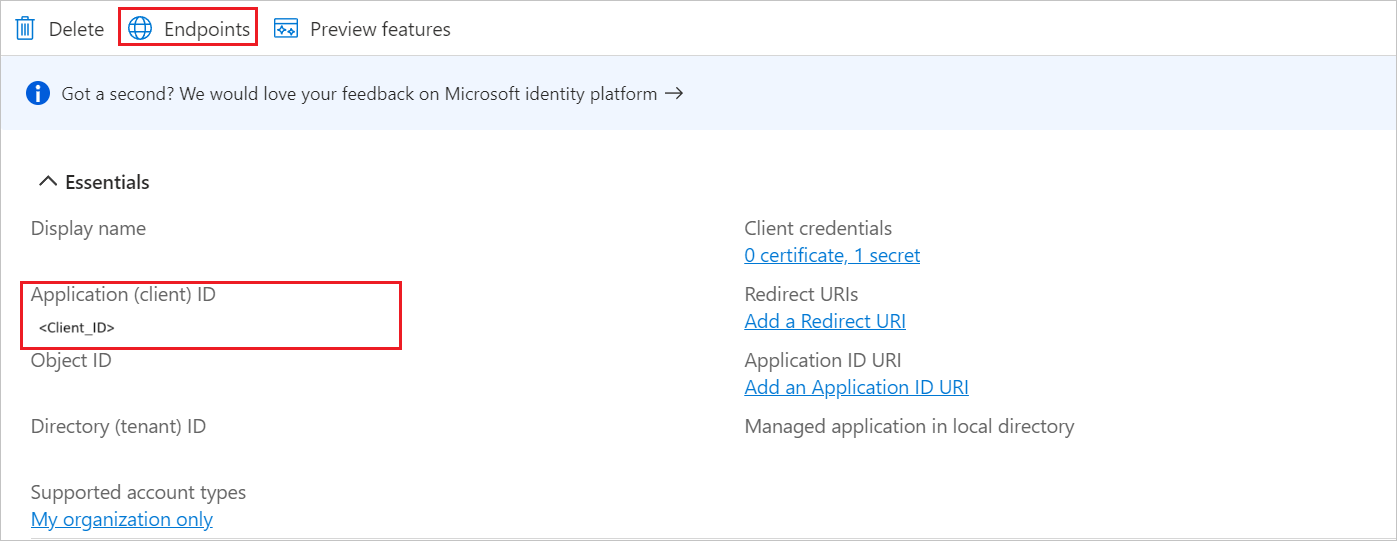This screenshot has height=541, width=1397.
Task: Click the Delete trash can icon
Action: 25,28
